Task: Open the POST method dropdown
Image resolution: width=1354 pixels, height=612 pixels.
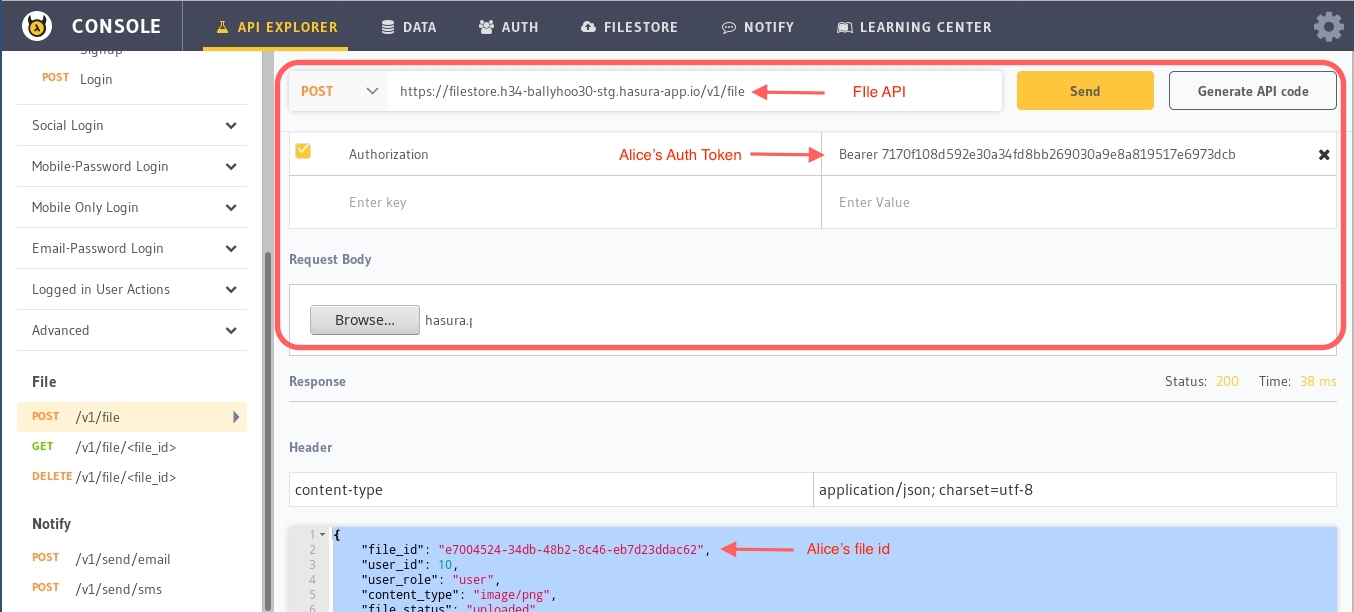Action: [x=338, y=91]
